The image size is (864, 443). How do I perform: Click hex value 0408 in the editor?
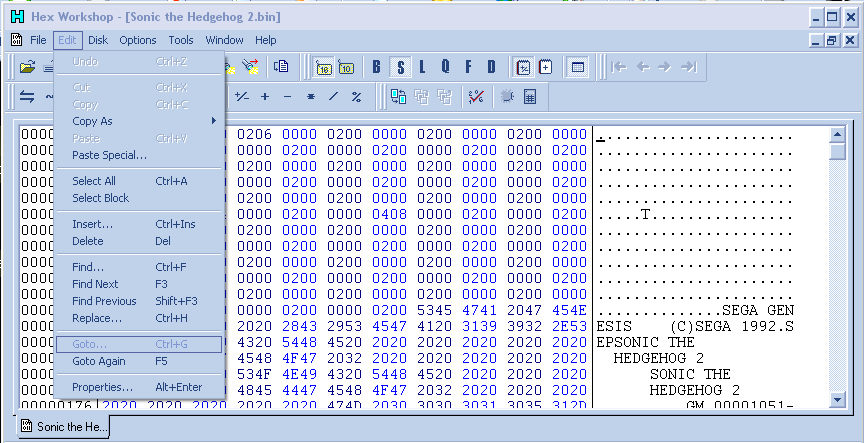point(390,214)
